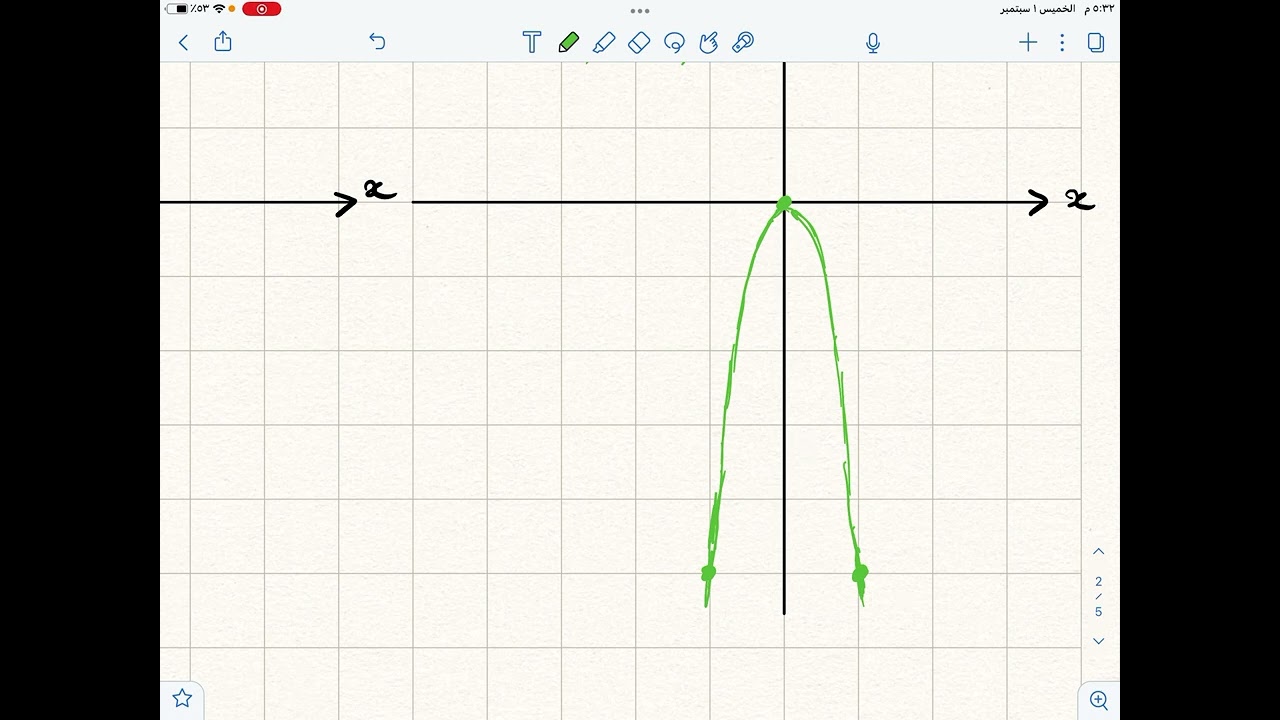
Task: Select the Highlighter tool
Action: click(x=603, y=42)
